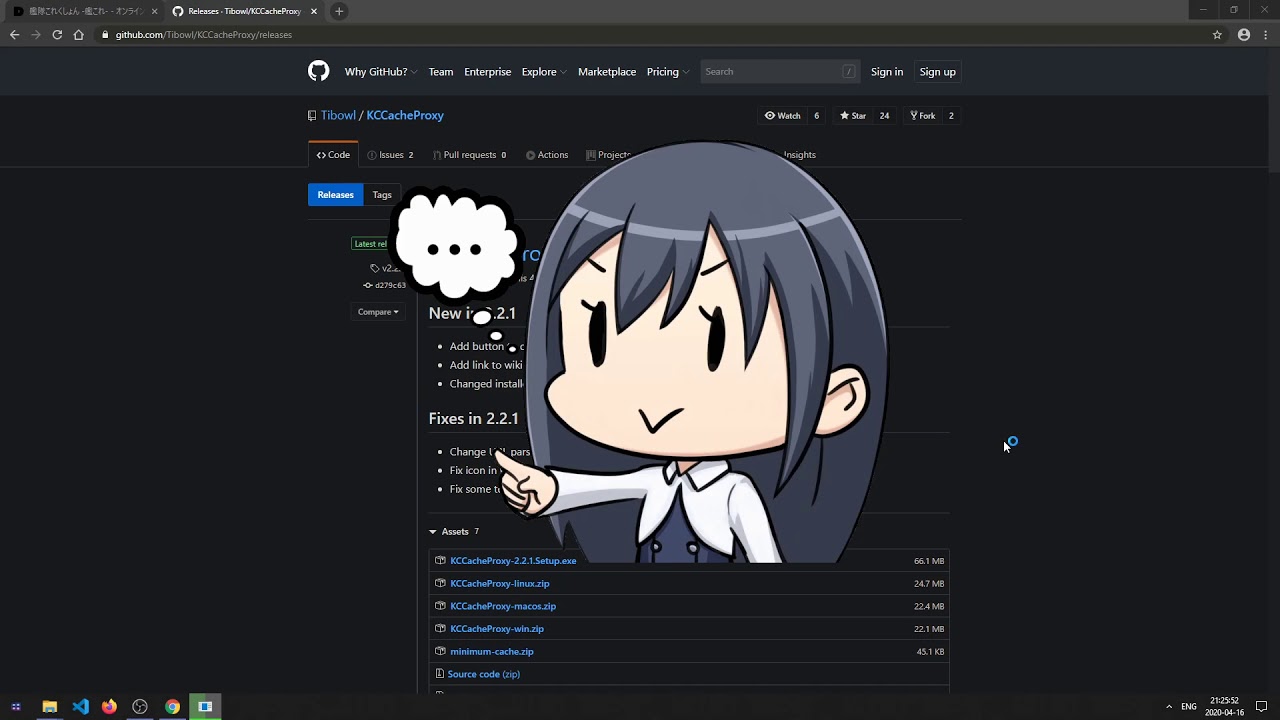Select the Tags sub-tab
This screenshot has width=1280, height=720.
382,195
